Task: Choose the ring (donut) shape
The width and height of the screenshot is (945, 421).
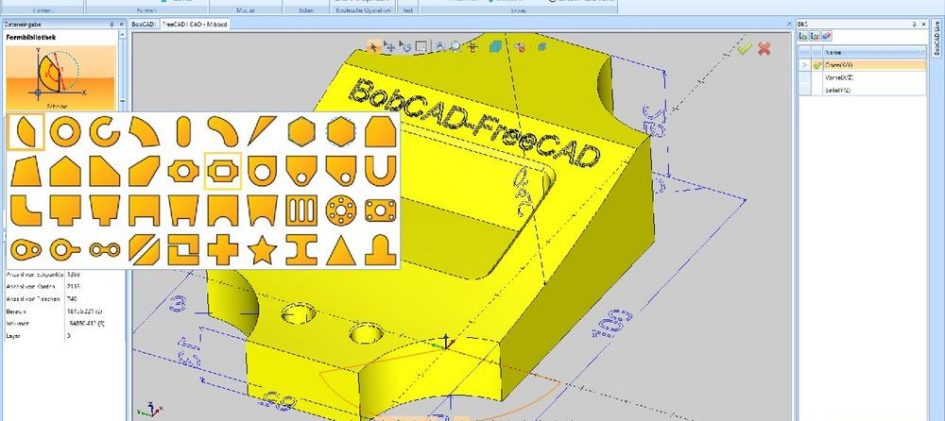Action: 65,132
